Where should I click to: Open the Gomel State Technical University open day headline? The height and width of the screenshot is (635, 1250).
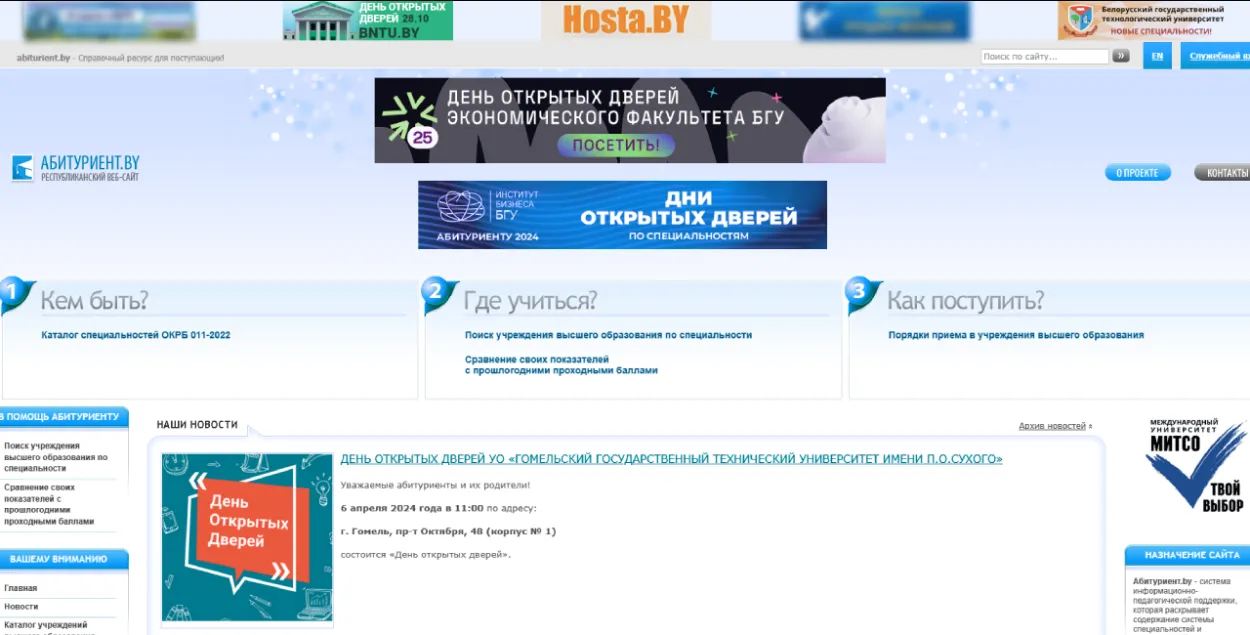tap(671, 459)
